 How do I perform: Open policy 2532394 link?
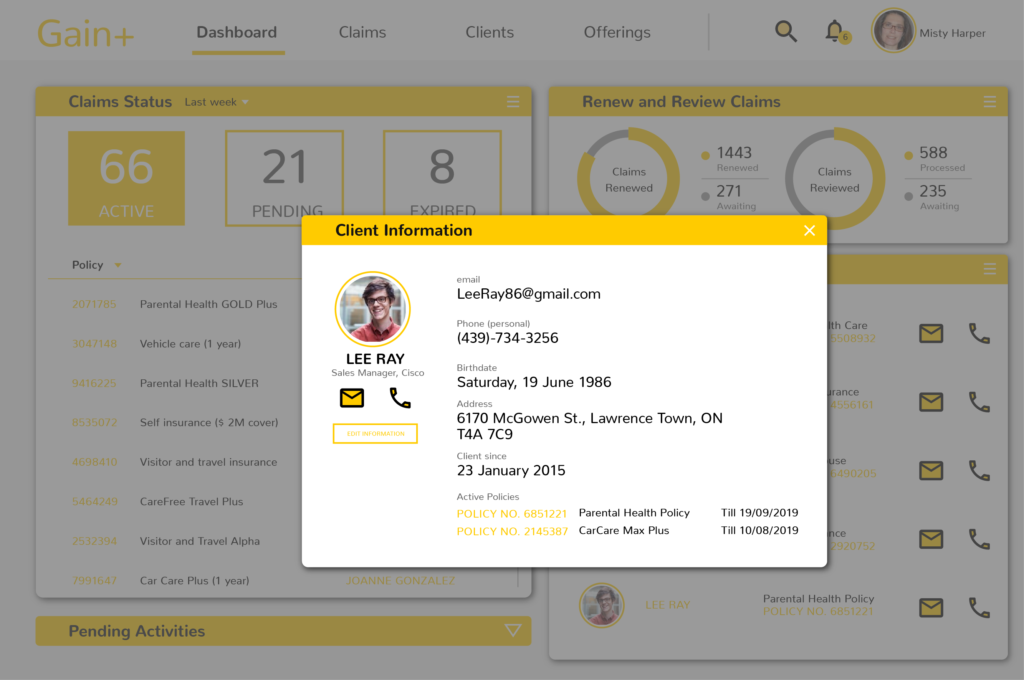click(x=95, y=541)
